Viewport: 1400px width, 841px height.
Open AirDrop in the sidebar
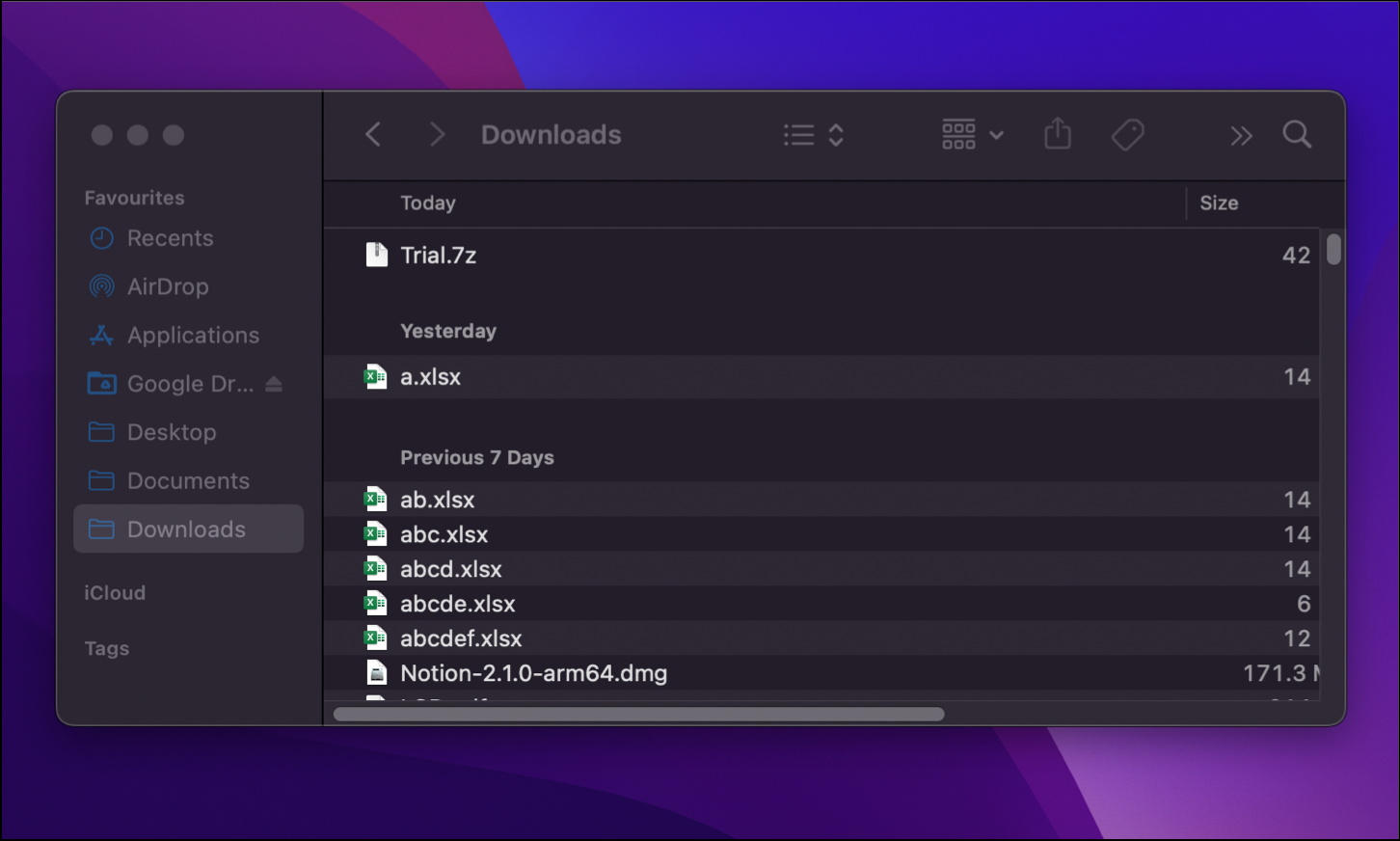pyautogui.click(x=168, y=286)
